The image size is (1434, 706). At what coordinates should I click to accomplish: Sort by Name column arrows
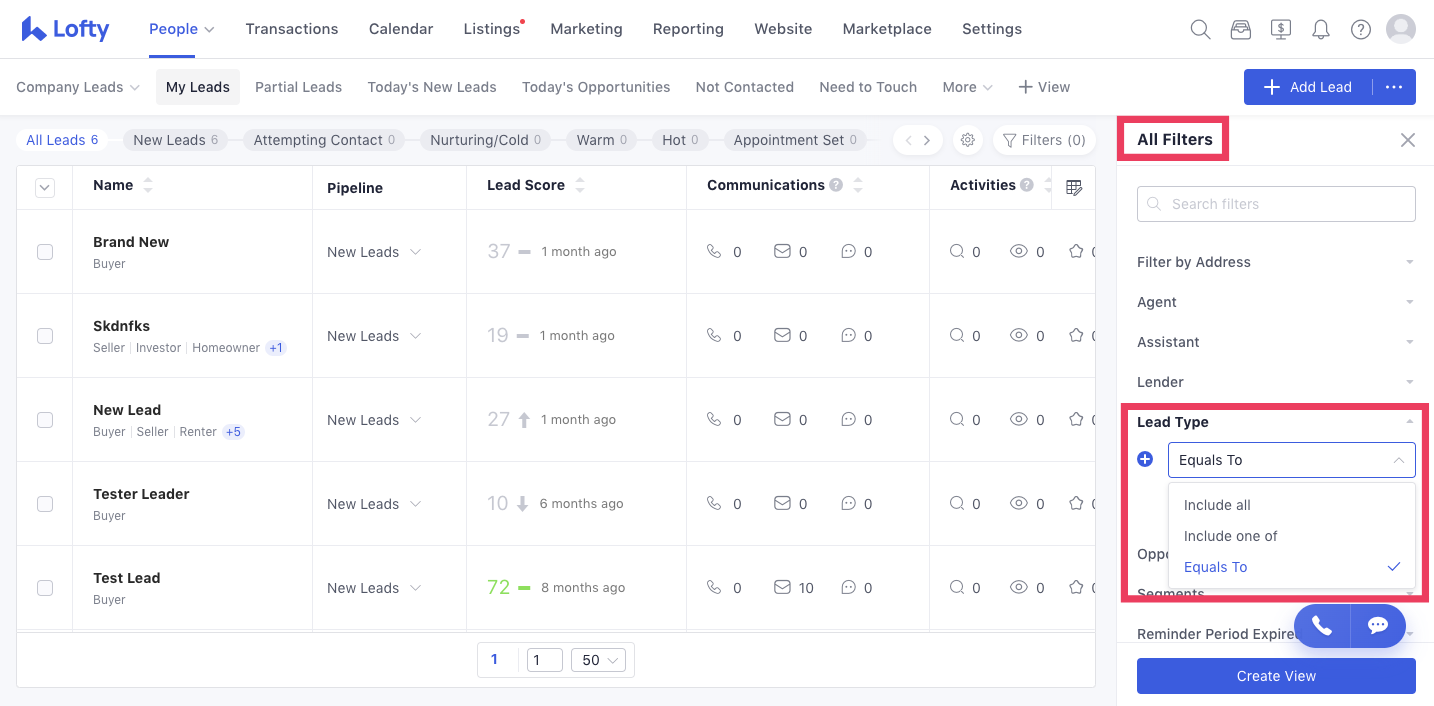(x=148, y=185)
